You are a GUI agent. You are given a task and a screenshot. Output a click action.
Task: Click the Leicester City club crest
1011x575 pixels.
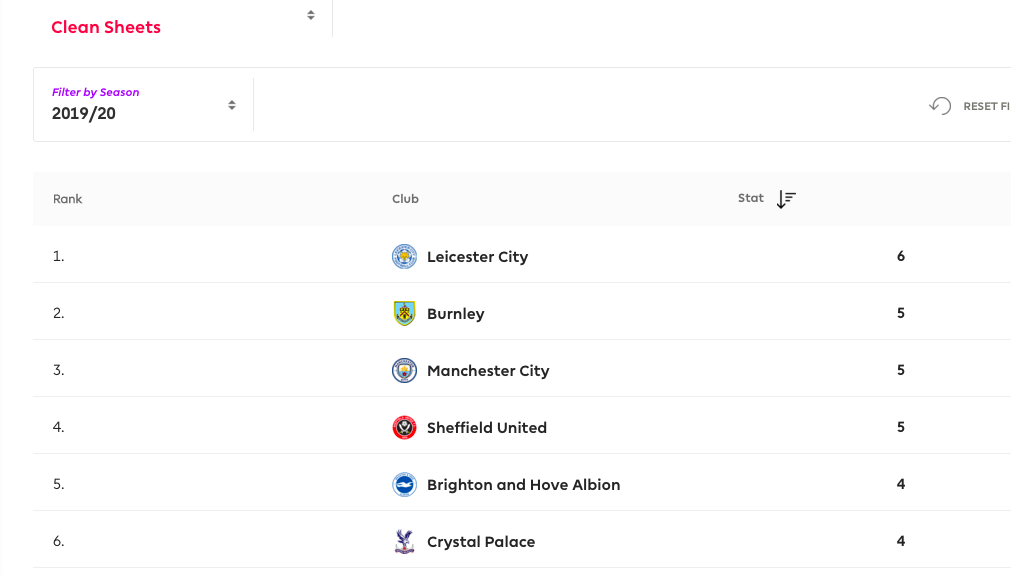(x=404, y=257)
